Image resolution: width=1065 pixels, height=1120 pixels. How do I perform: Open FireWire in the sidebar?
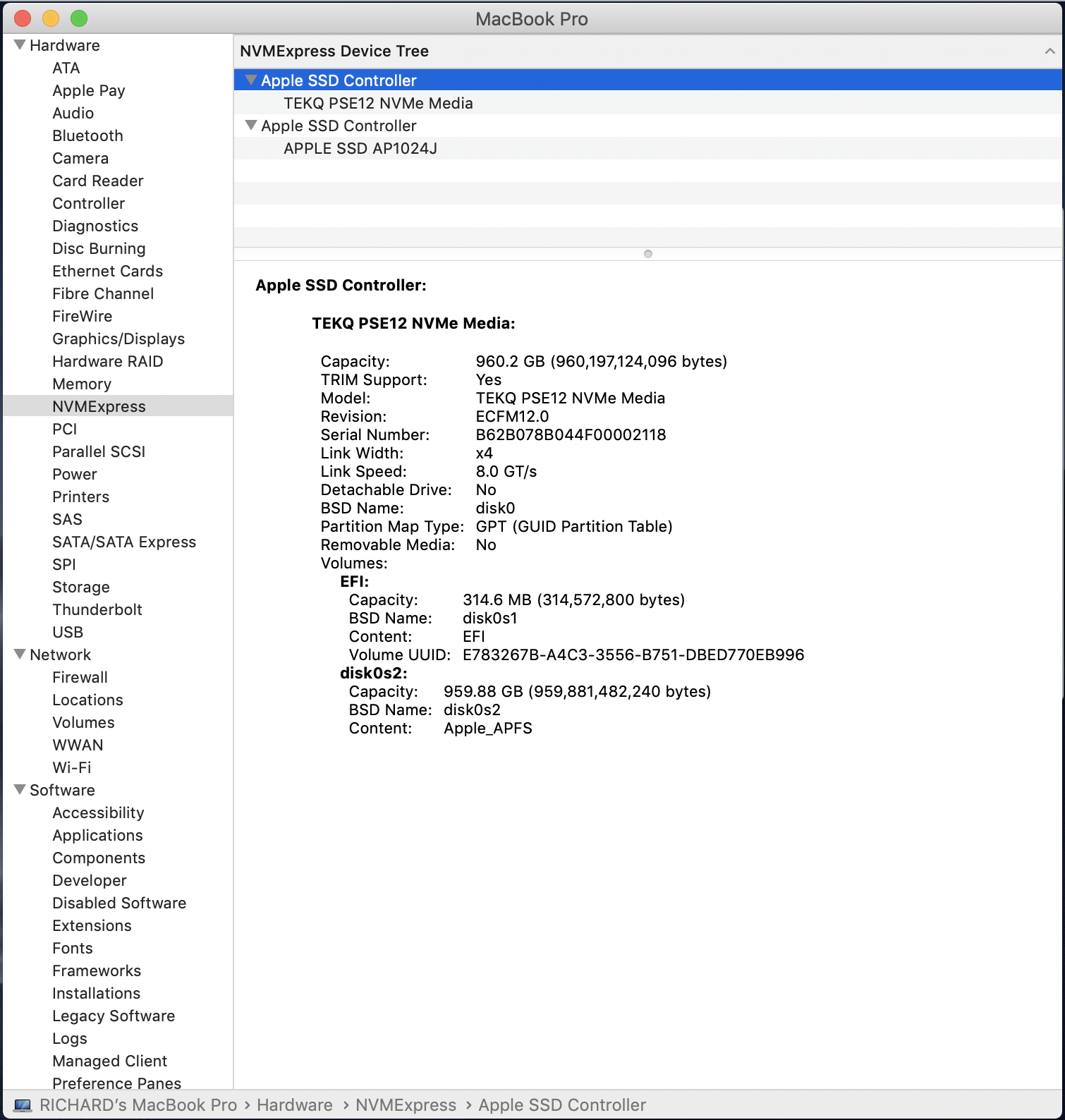(83, 316)
